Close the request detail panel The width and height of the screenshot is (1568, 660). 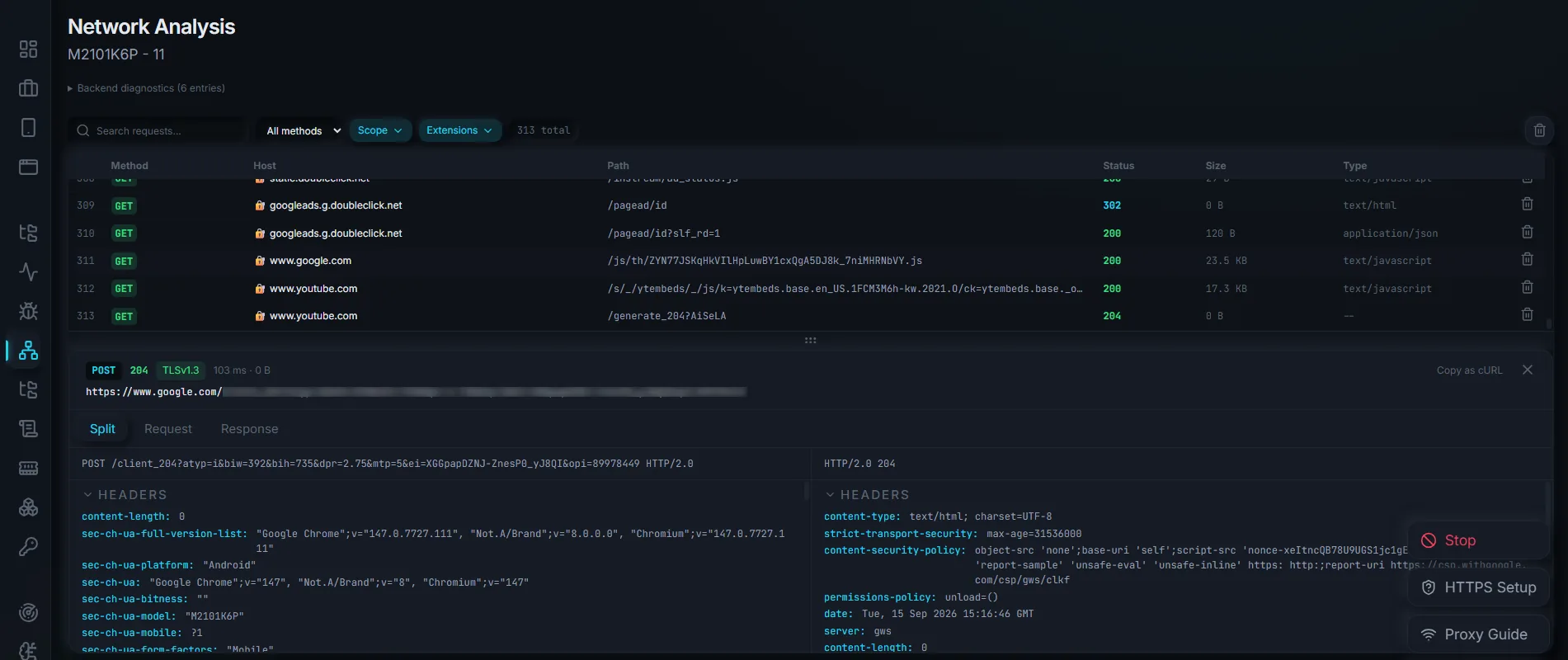(1528, 370)
